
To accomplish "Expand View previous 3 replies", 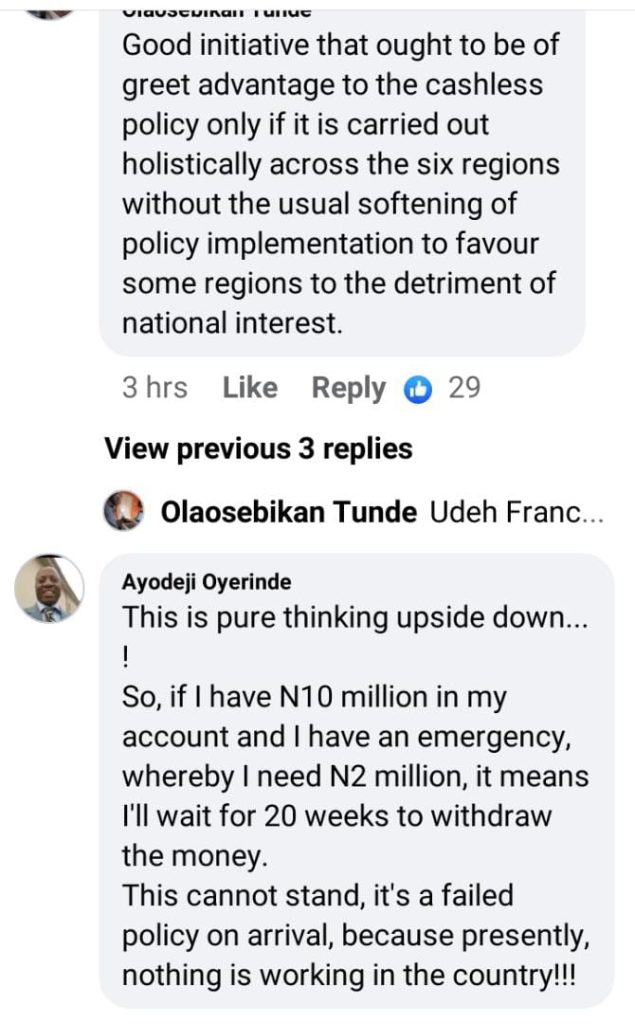I will 258,449.
